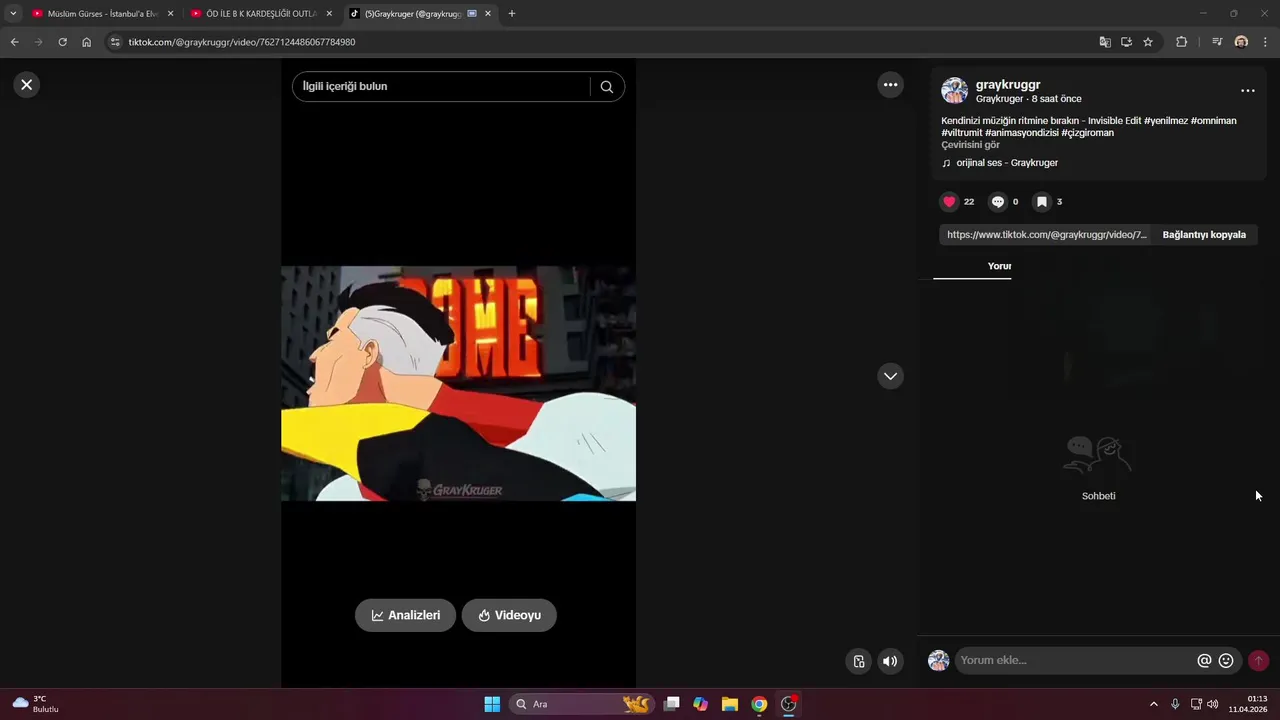Go back with browser back arrow
The height and width of the screenshot is (720, 1280).
tap(14, 42)
